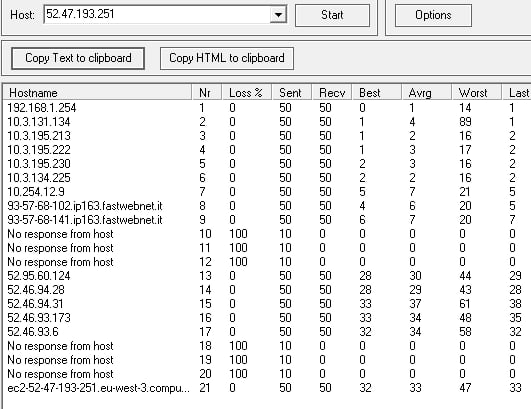Click the Recv column header
The height and width of the screenshot is (409, 531).
pos(332,93)
